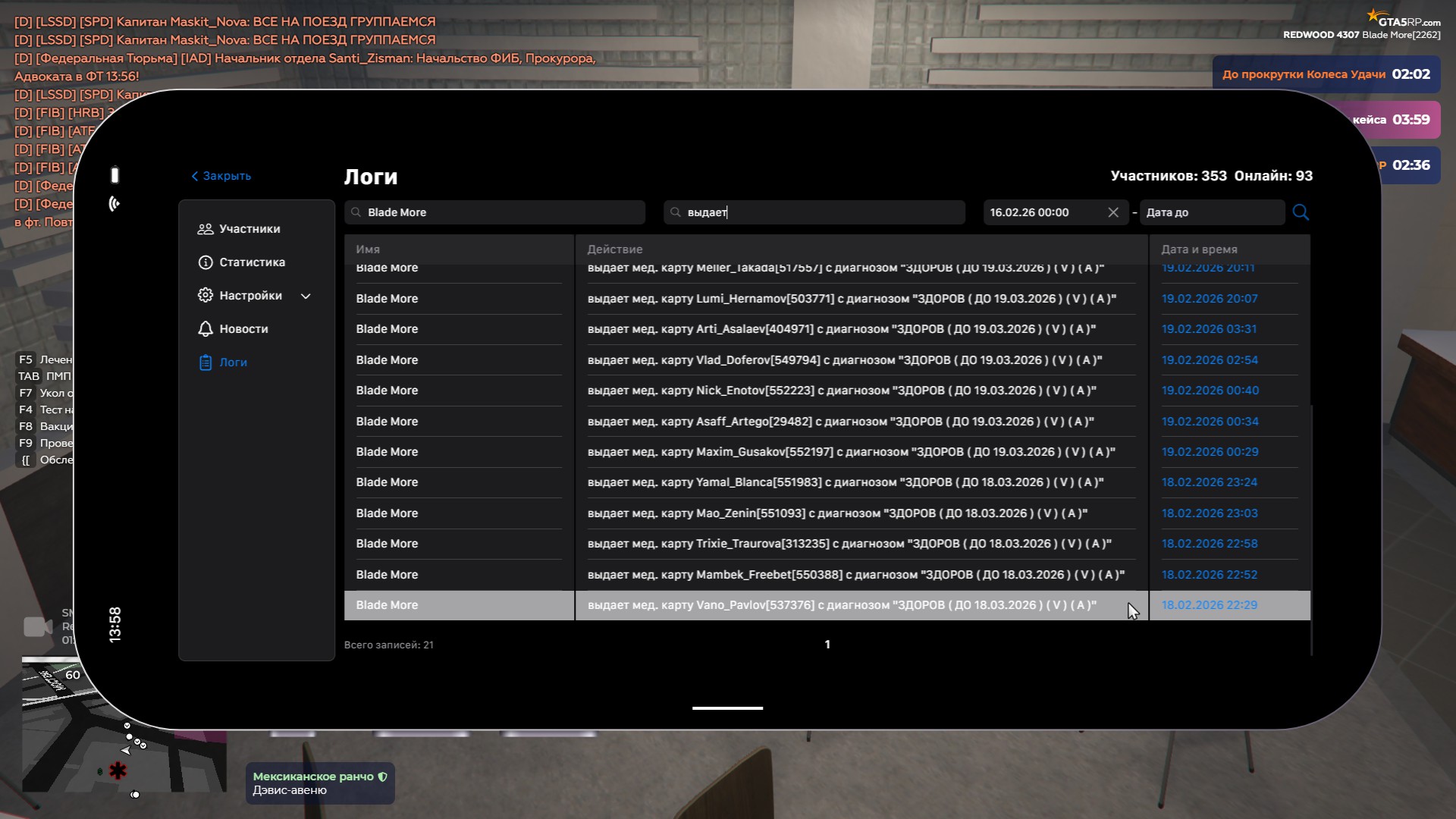Open the 16.02.26 date-from picker
The image size is (1456, 819).
[1043, 212]
